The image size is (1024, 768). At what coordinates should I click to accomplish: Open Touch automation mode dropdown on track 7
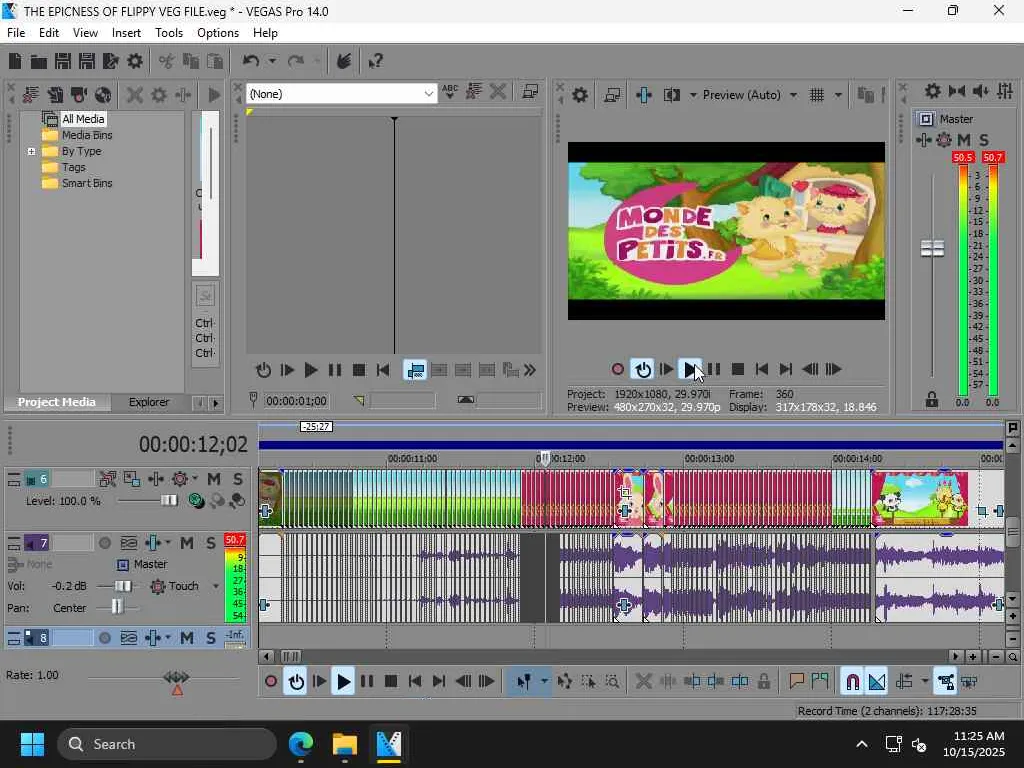(x=216, y=586)
